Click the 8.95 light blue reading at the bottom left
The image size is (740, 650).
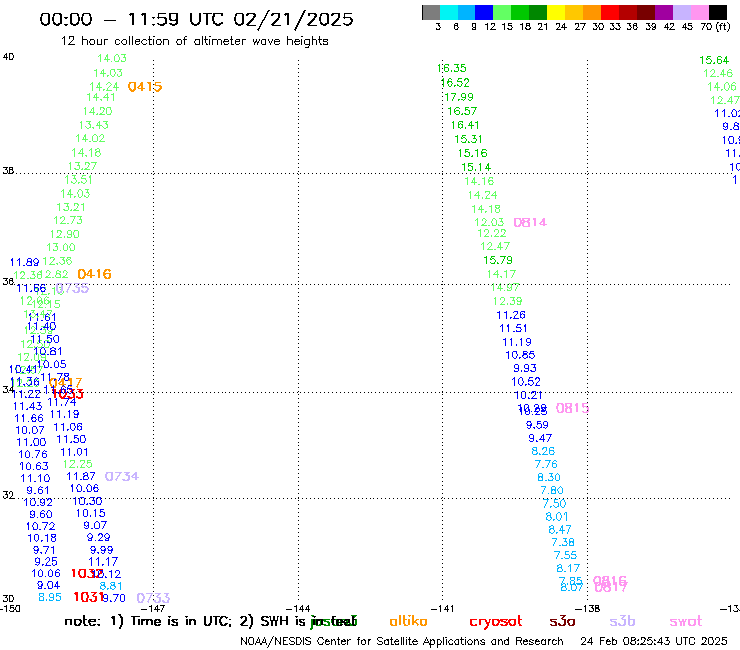pos(50,597)
